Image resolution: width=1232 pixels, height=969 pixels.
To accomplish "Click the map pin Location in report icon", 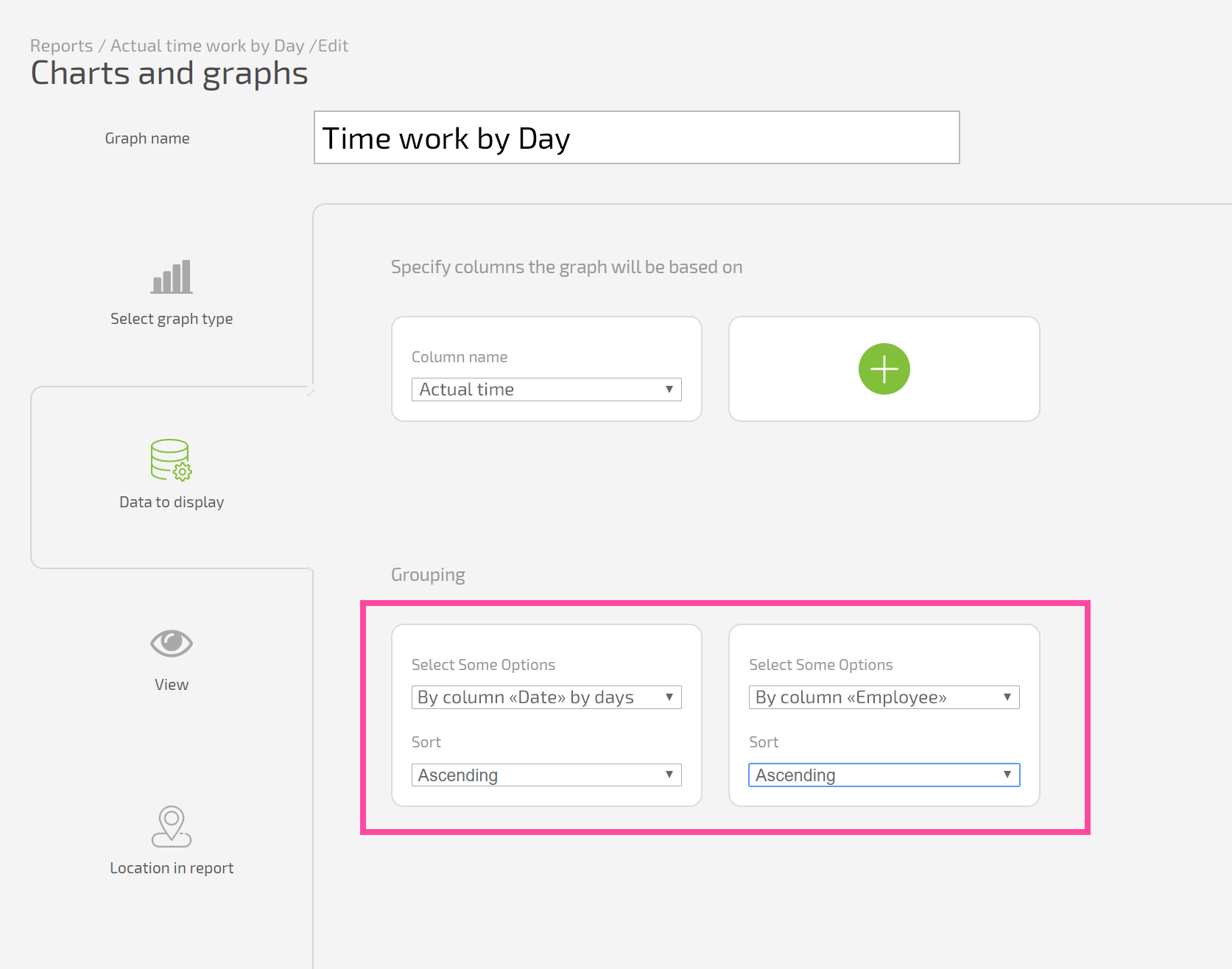I will pyautogui.click(x=172, y=826).
